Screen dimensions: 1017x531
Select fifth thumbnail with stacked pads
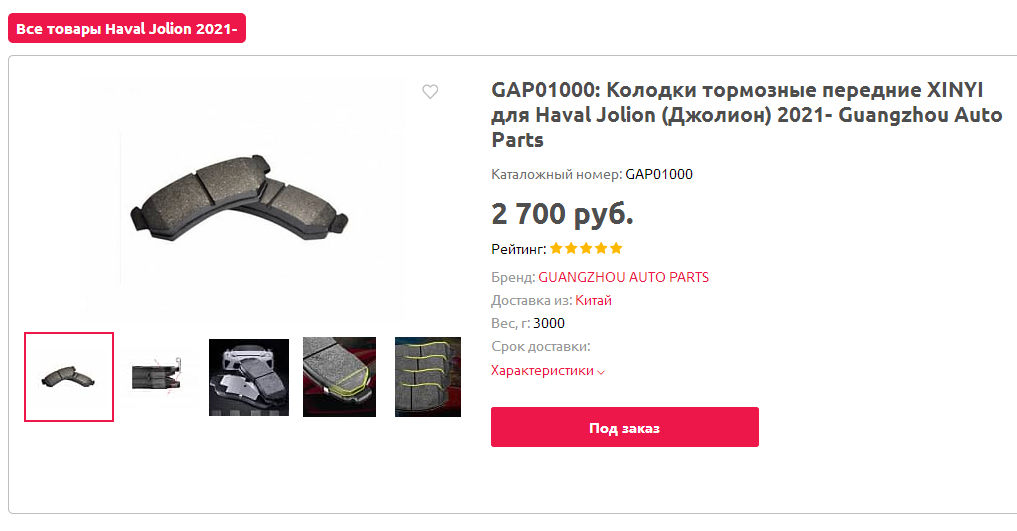[428, 377]
